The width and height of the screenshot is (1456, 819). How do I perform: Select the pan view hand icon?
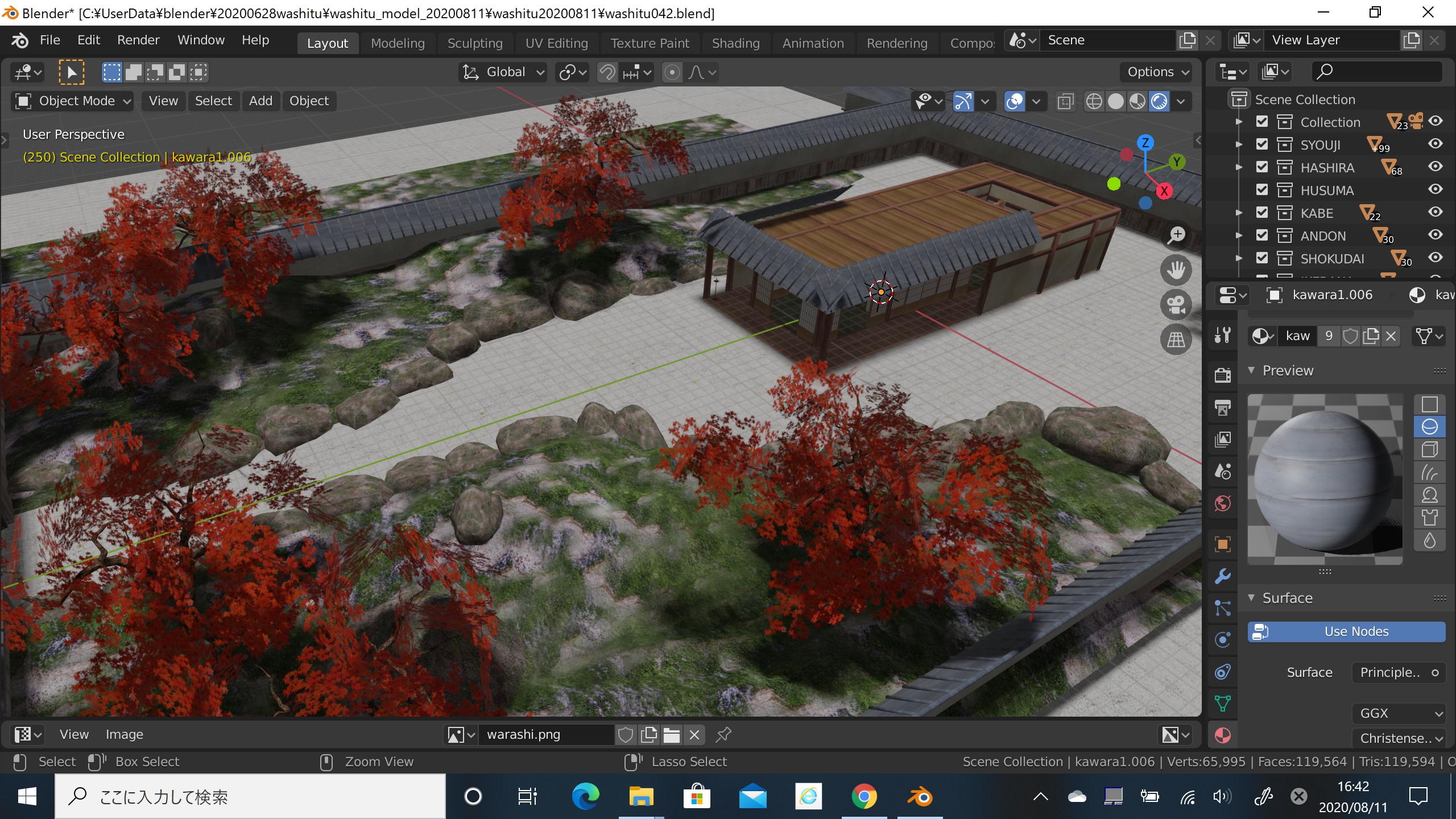(1176, 270)
